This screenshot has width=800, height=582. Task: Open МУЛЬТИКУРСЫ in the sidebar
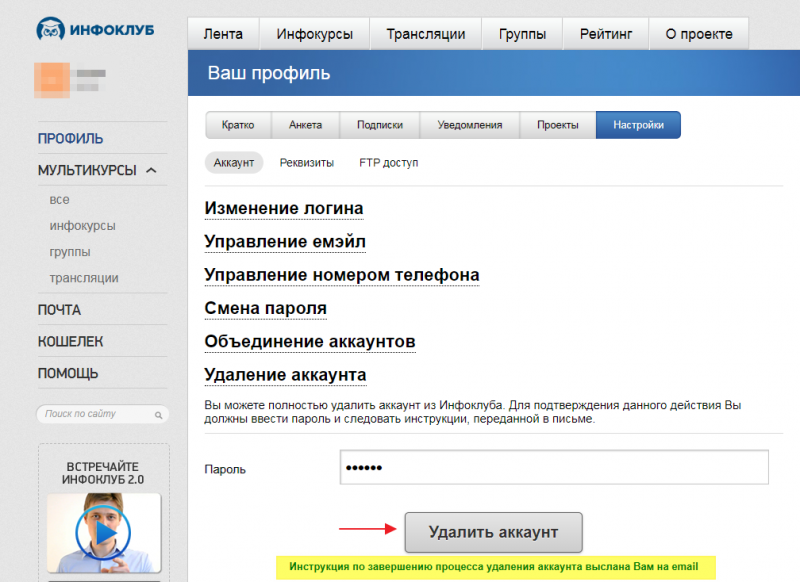(x=87, y=170)
